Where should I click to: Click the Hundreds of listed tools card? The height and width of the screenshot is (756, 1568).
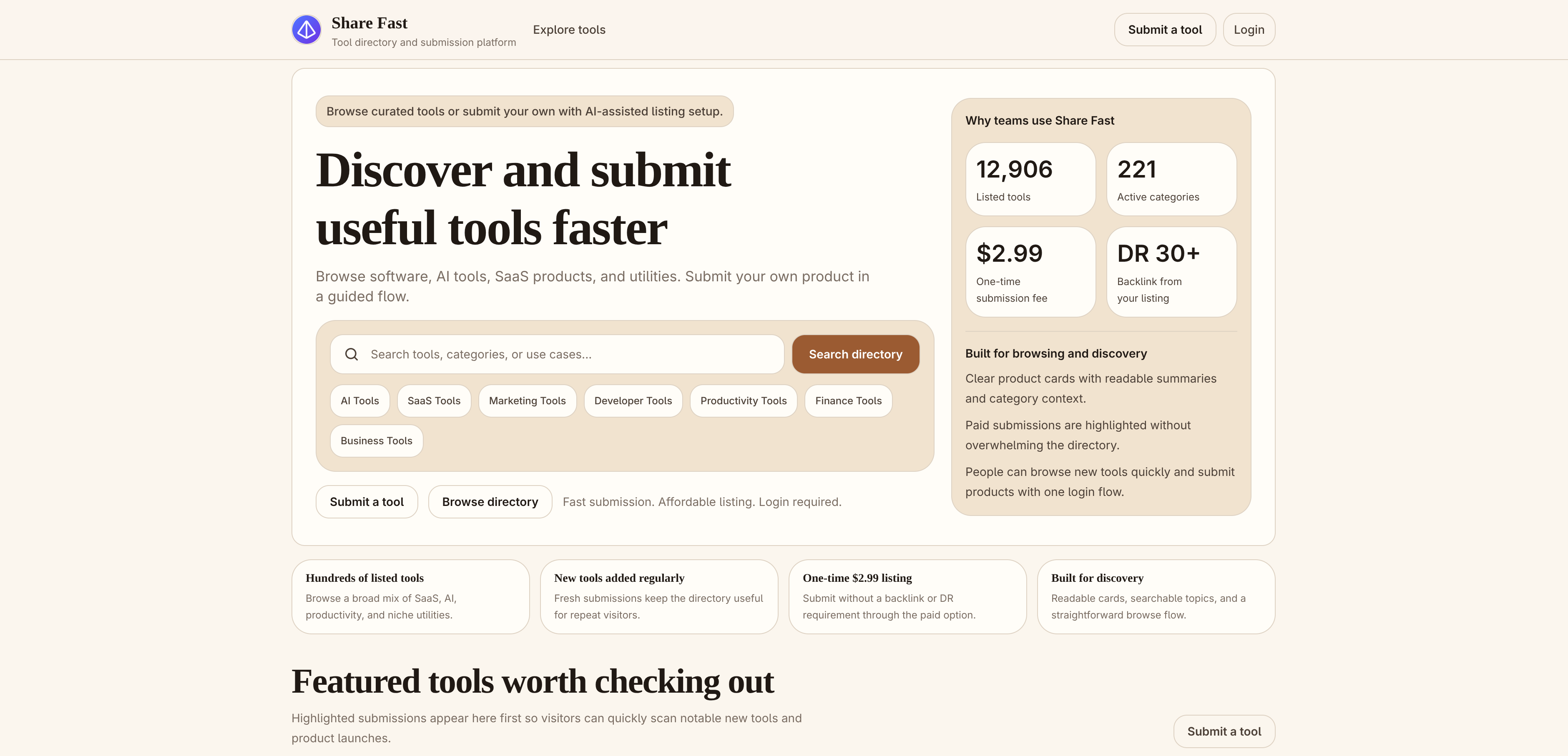(410, 597)
